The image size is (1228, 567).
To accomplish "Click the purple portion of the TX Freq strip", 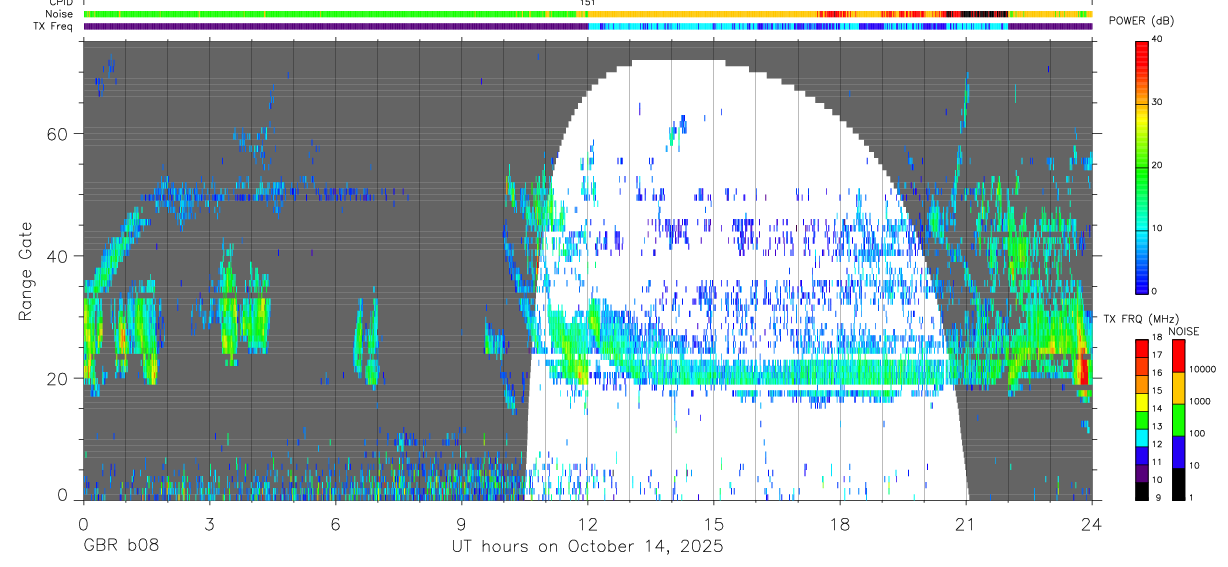I will click(x=335, y=26).
